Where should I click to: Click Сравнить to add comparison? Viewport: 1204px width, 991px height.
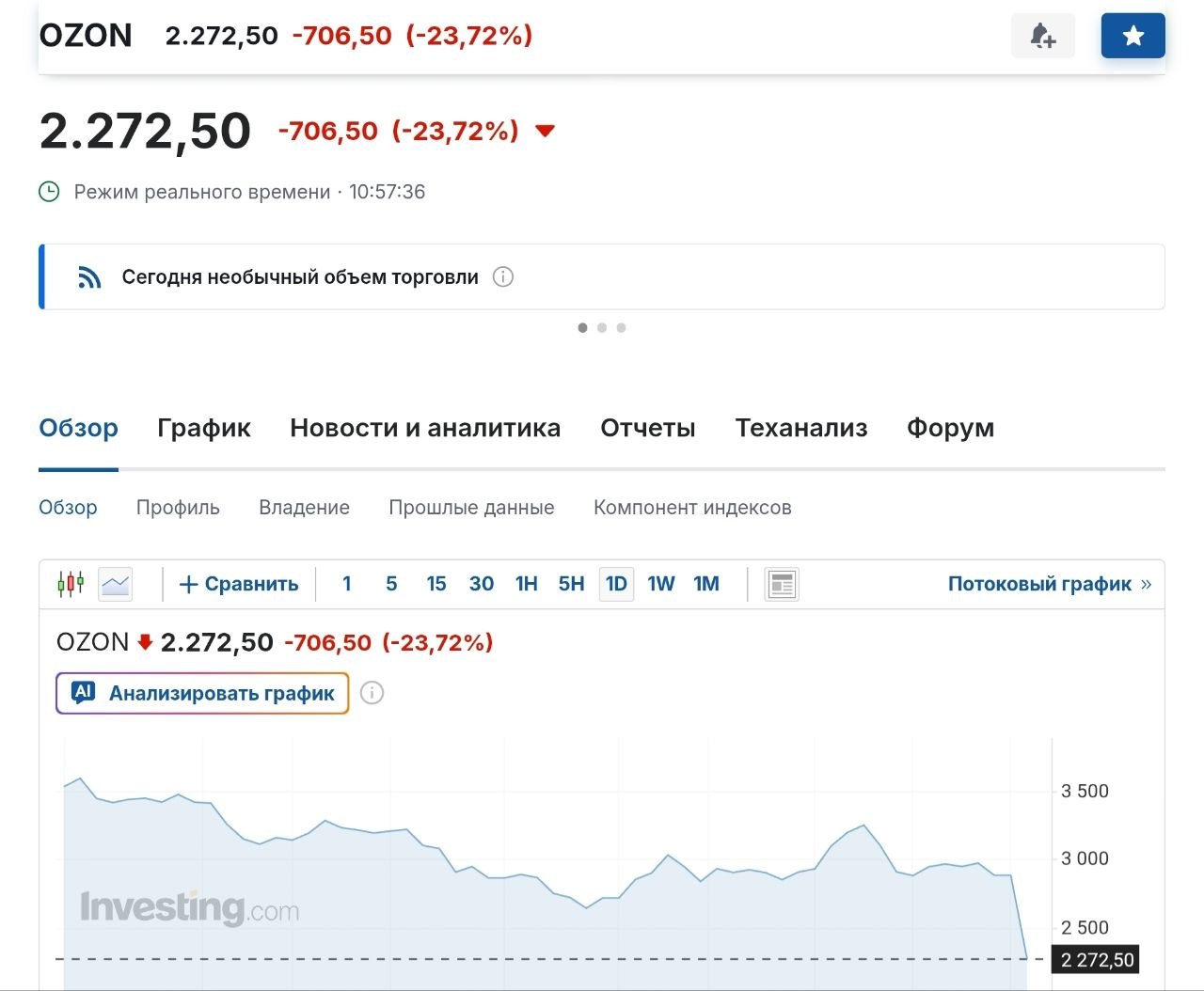click(x=239, y=584)
